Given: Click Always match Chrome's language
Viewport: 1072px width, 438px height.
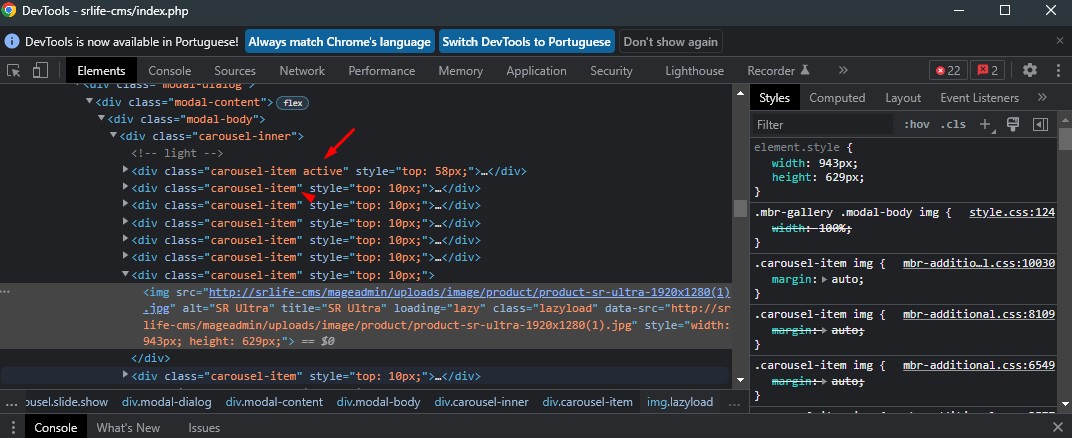Looking at the screenshot, I should [340, 42].
